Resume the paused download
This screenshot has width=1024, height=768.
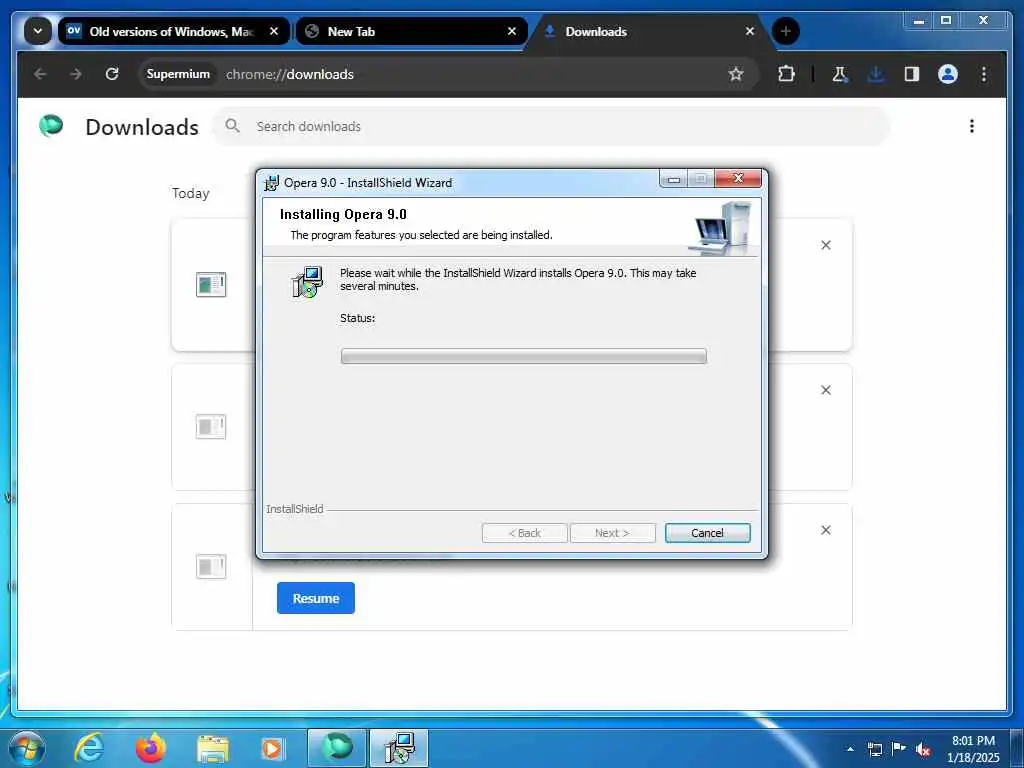point(315,598)
